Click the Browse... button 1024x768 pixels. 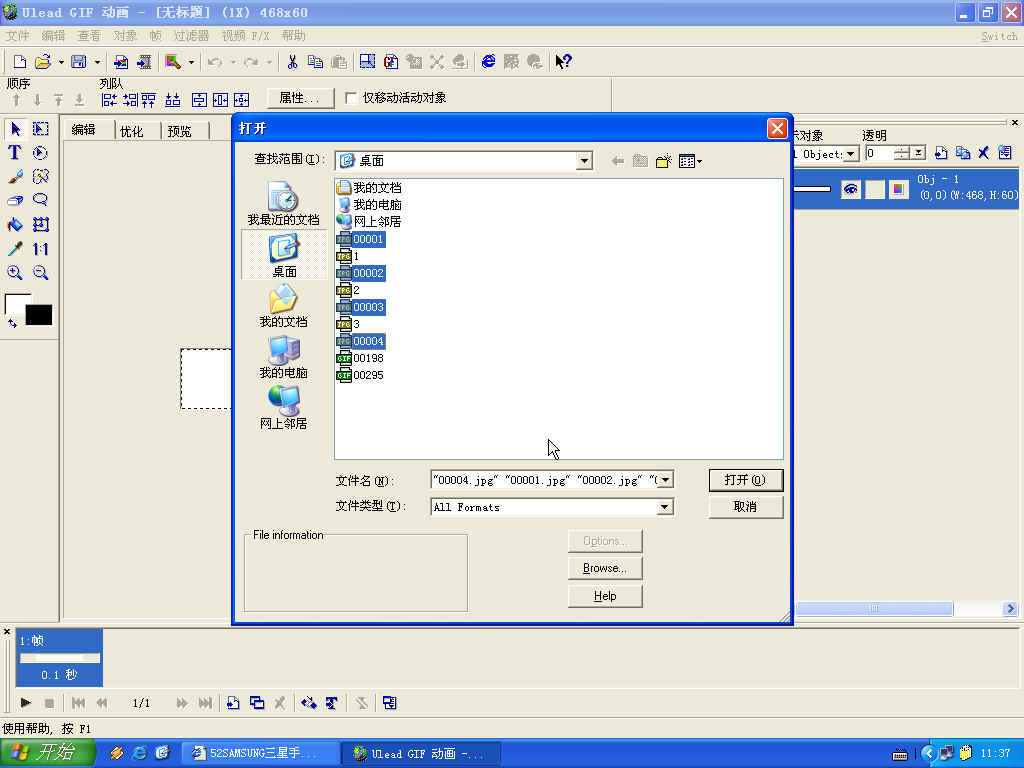(x=604, y=567)
